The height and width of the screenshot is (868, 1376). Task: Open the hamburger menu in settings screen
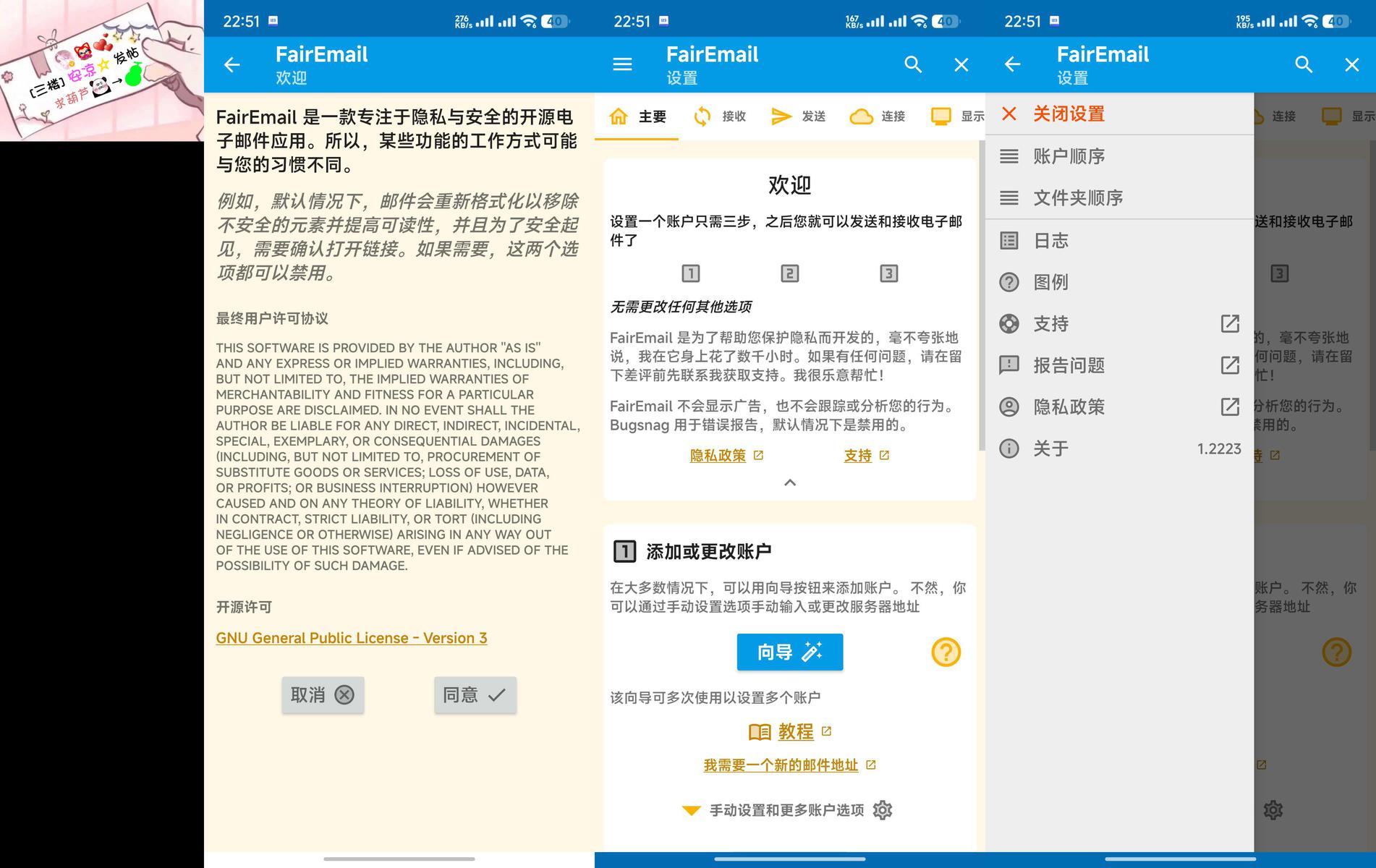click(622, 64)
